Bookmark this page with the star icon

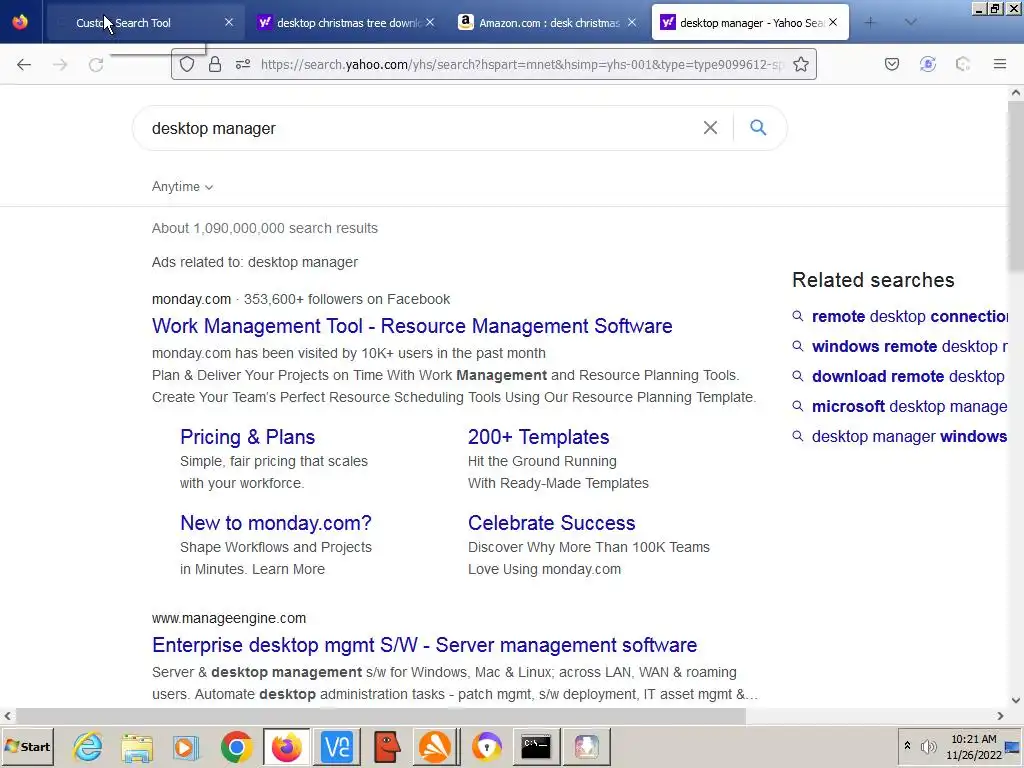(801, 64)
